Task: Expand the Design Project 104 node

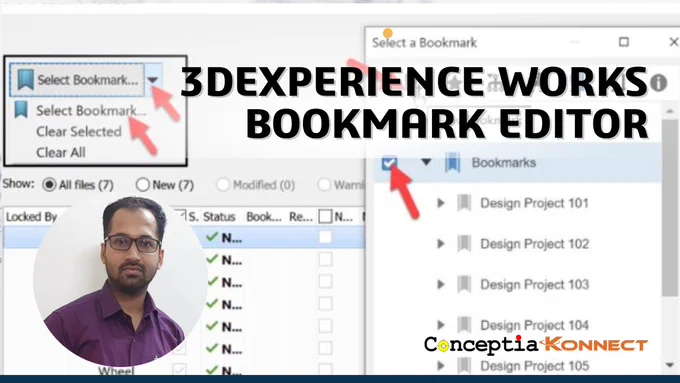Action: tap(441, 324)
